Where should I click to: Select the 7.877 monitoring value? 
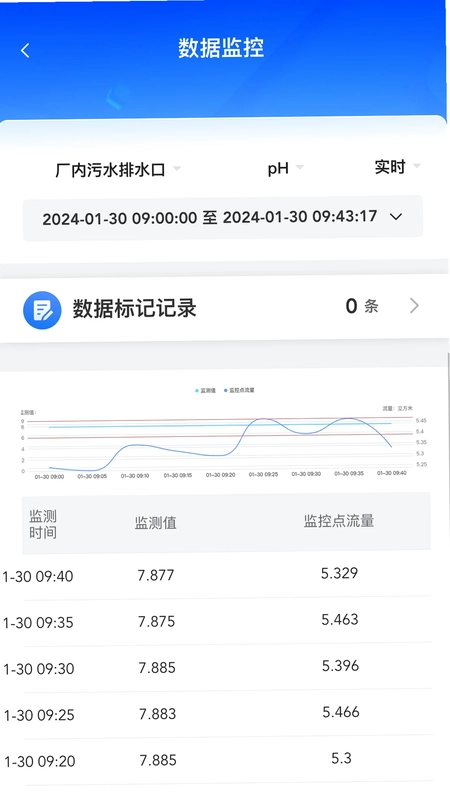156,575
